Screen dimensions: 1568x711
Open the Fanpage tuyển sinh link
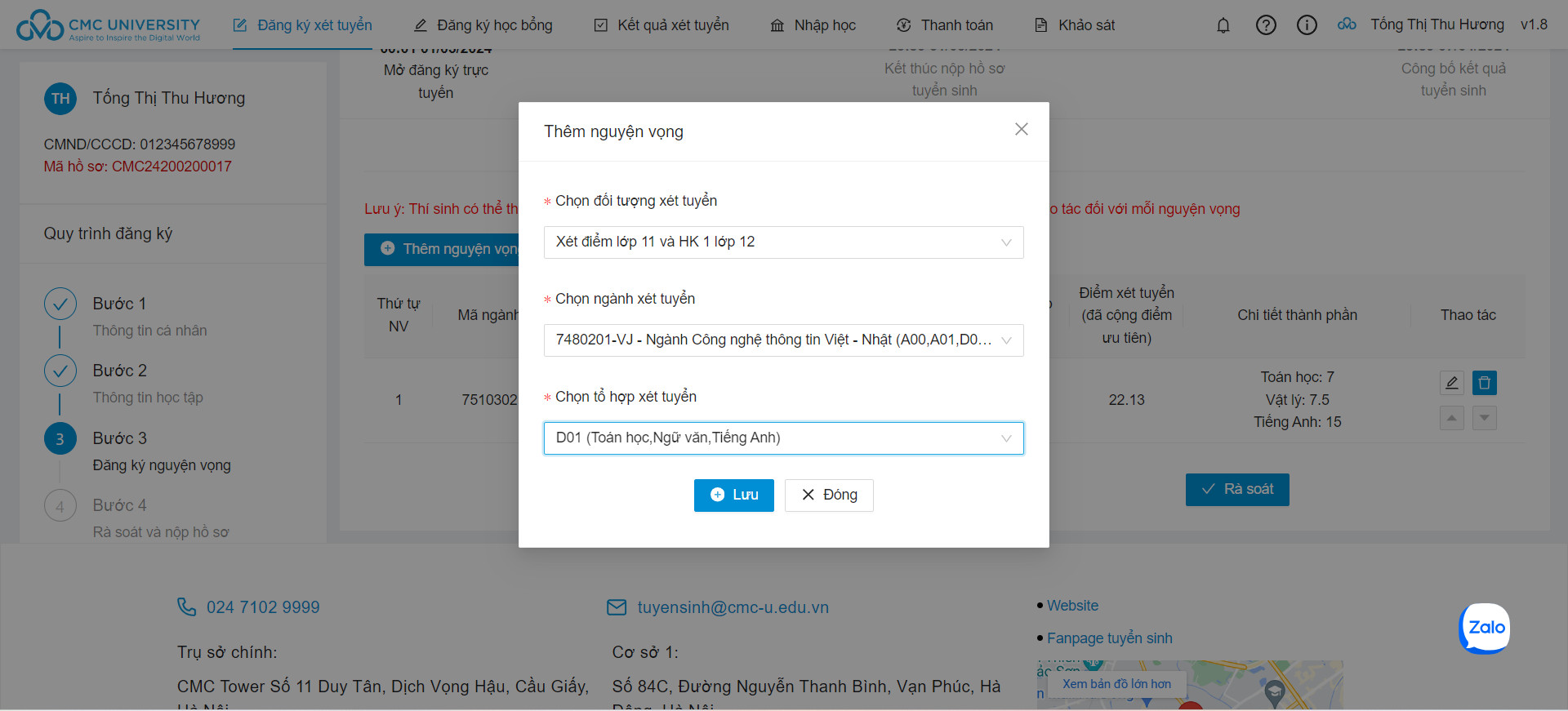pyautogui.click(x=1109, y=638)
